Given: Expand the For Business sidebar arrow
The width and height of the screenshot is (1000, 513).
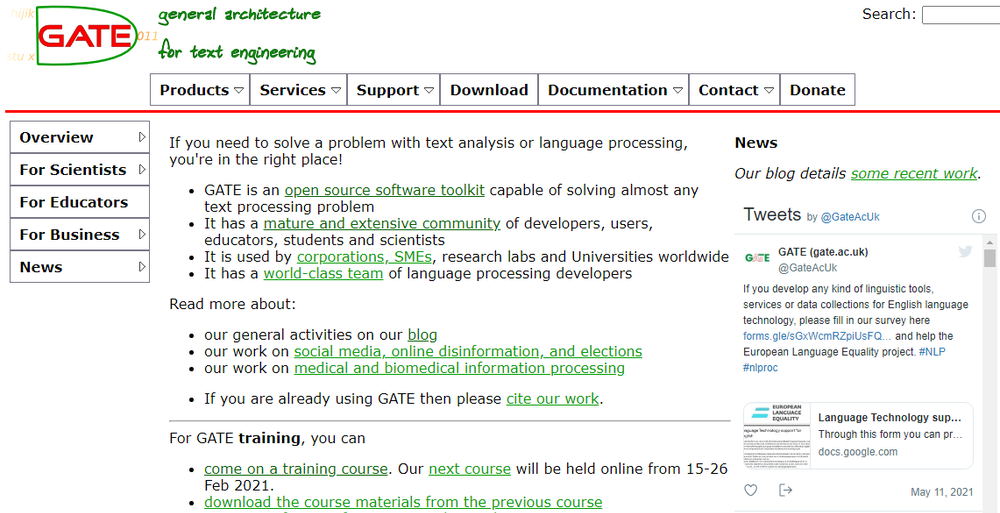Looking at the screenshot, I should point(142,234).
